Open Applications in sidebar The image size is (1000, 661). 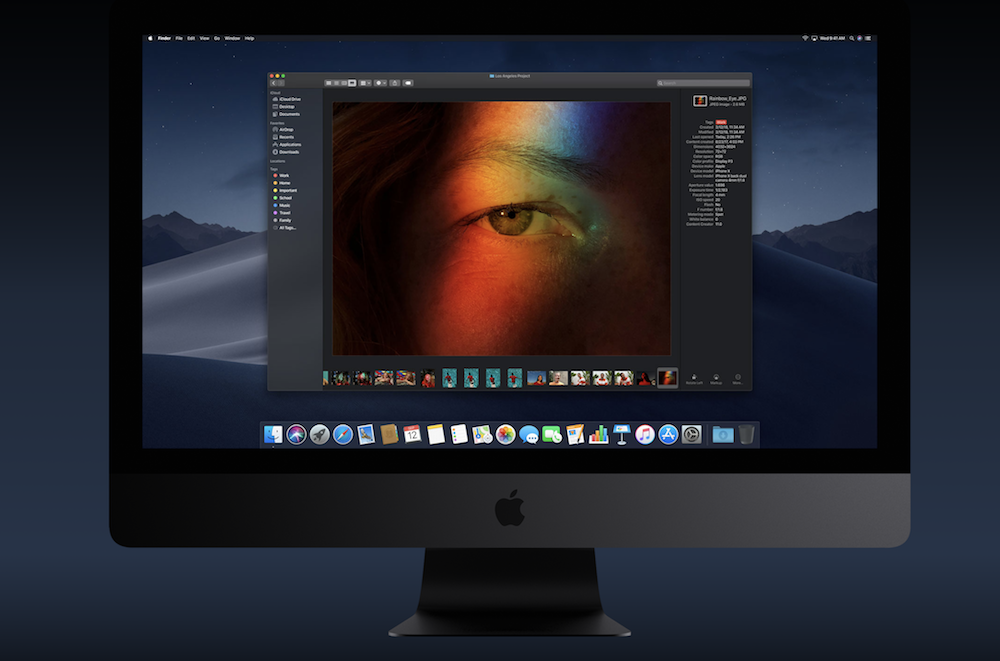[x=287, y=145]
